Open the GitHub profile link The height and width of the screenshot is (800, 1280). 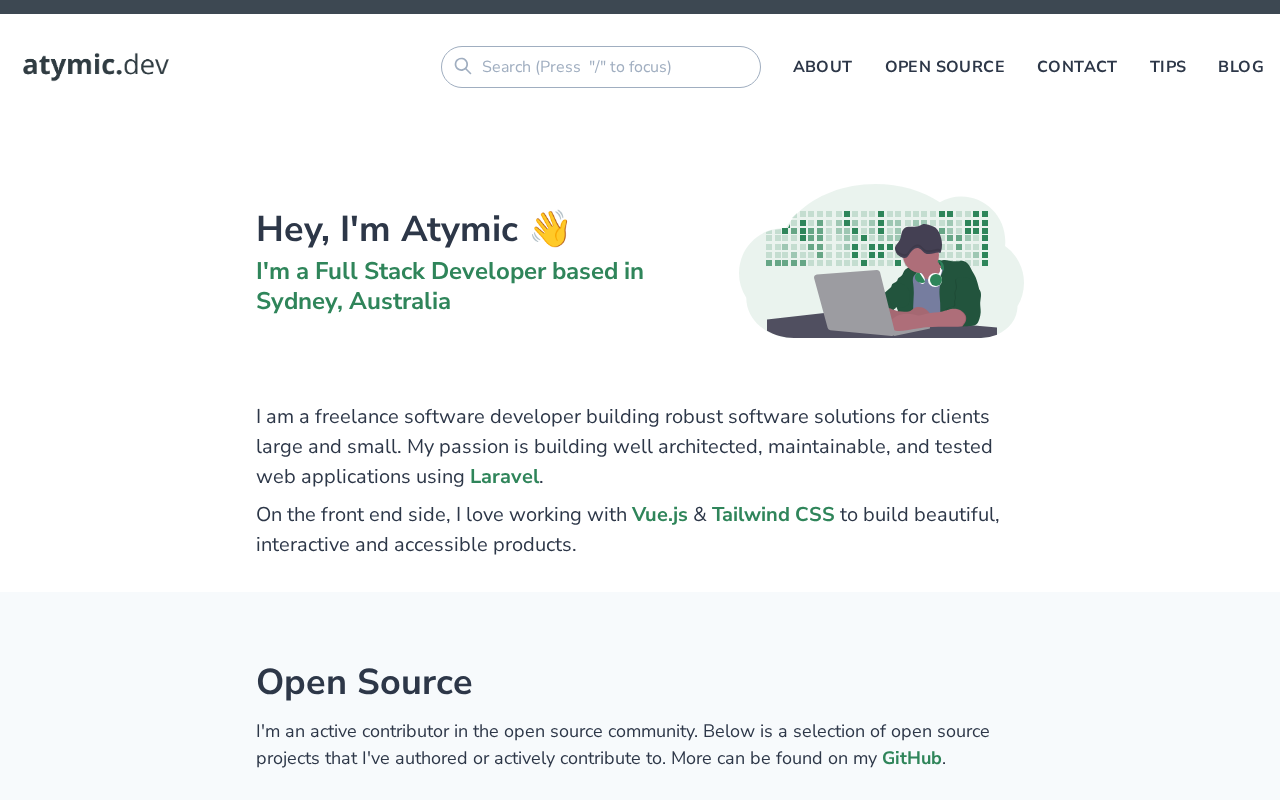[x=911, y=759]
